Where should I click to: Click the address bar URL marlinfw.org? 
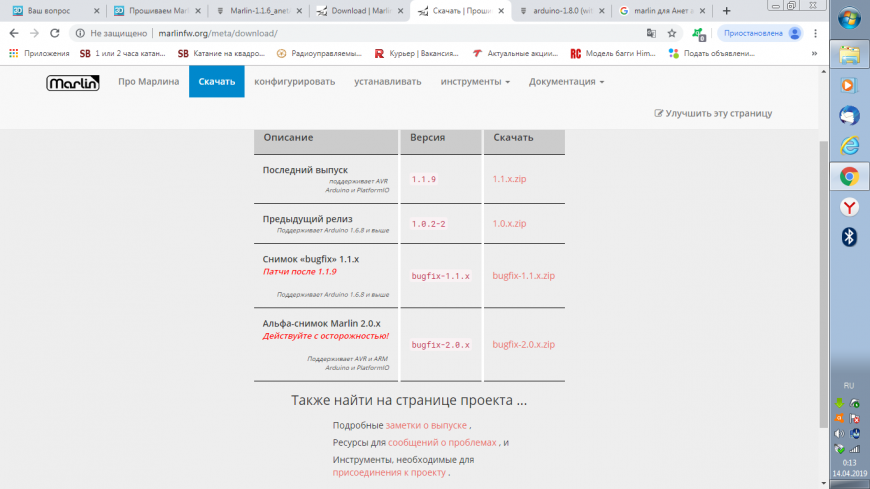(218, 33)
